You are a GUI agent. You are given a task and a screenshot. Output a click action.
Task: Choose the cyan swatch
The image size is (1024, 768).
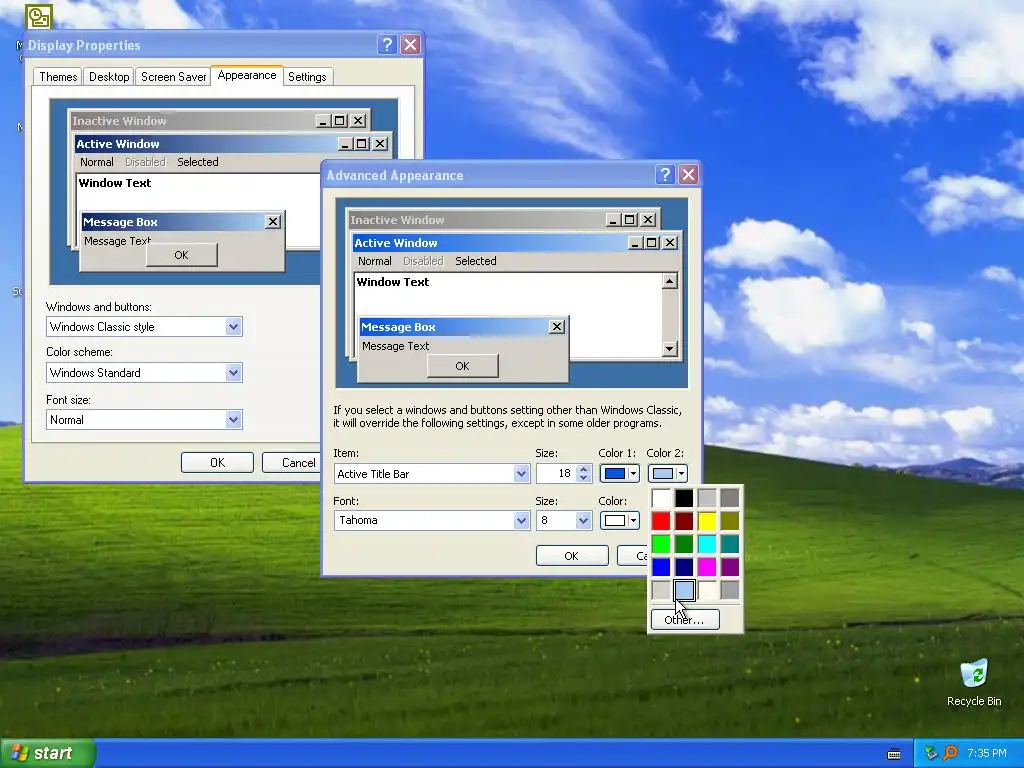click(x=707, y=544)
